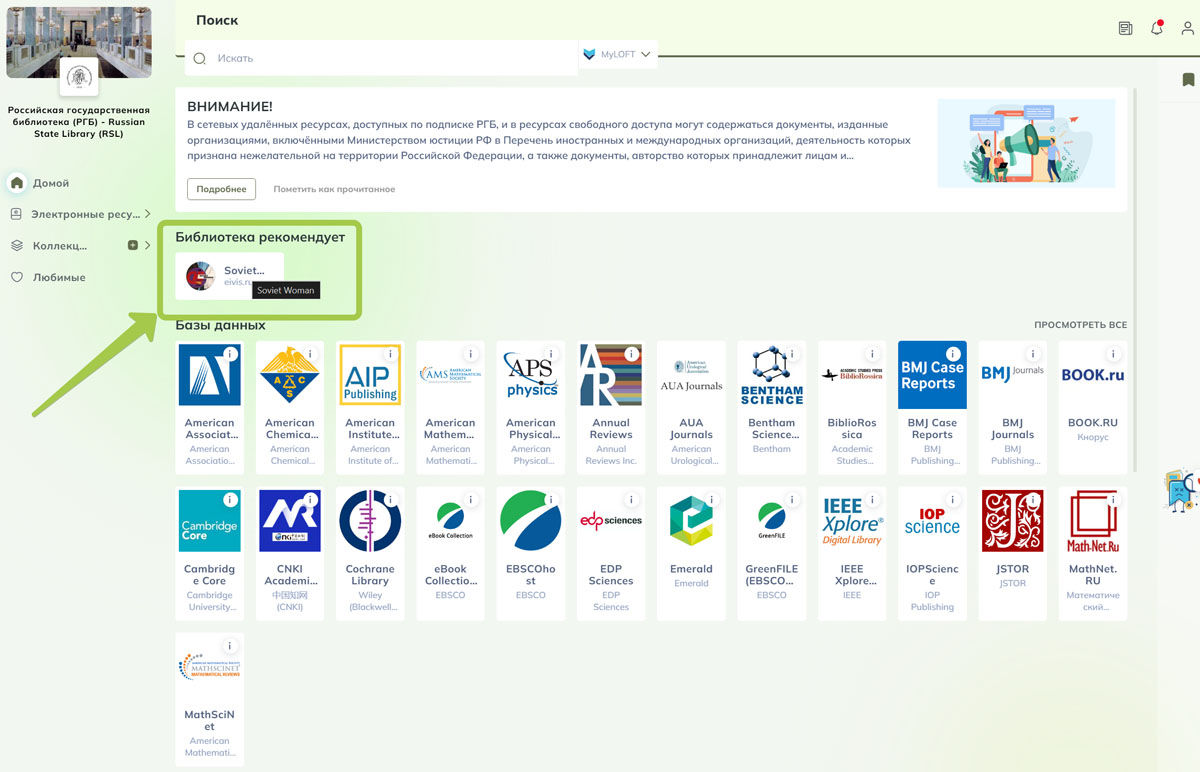1200x772 pixels.
Task: Type in the Искать search field
Action: tap(390, 58)
